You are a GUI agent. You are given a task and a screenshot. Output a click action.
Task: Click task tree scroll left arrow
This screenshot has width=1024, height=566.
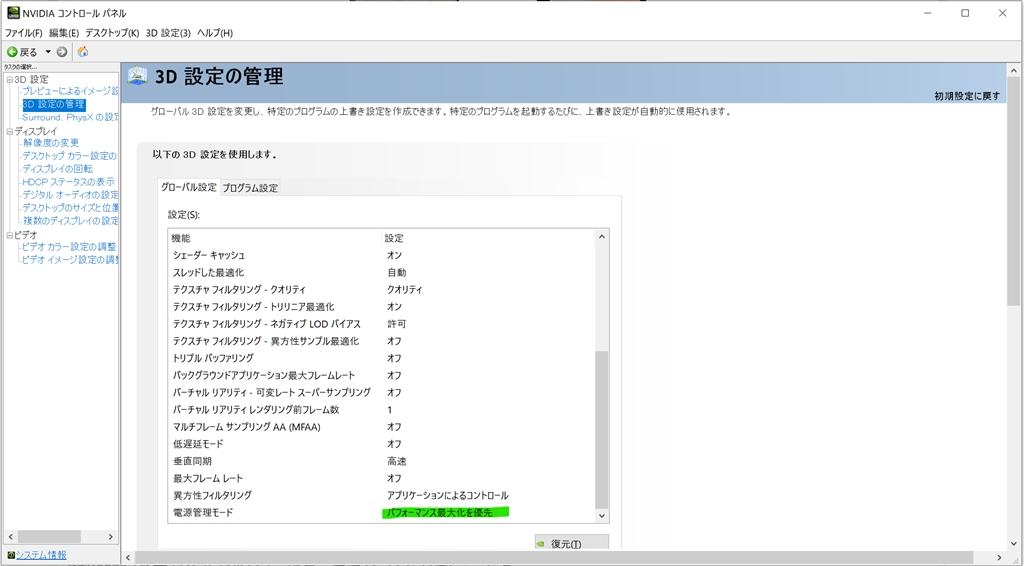click(10, 537)
